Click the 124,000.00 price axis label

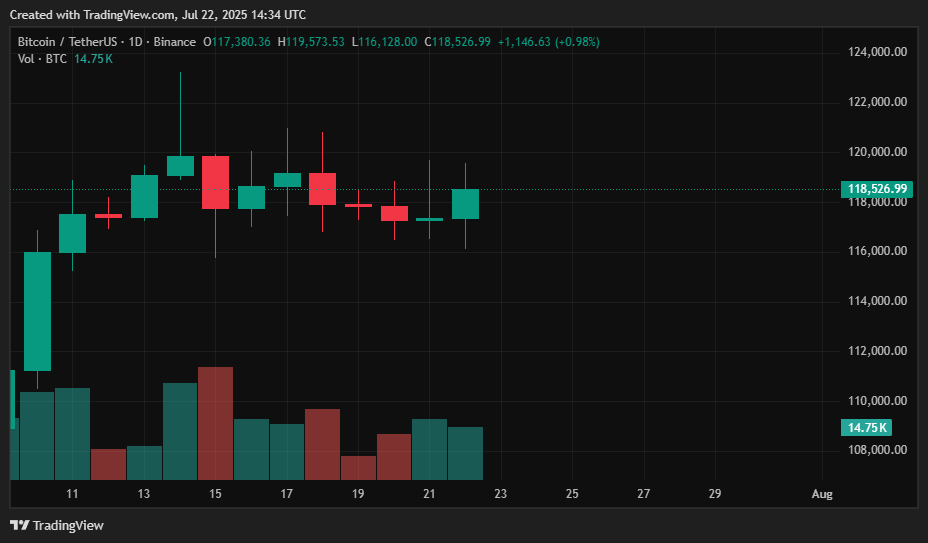(877, 52)
